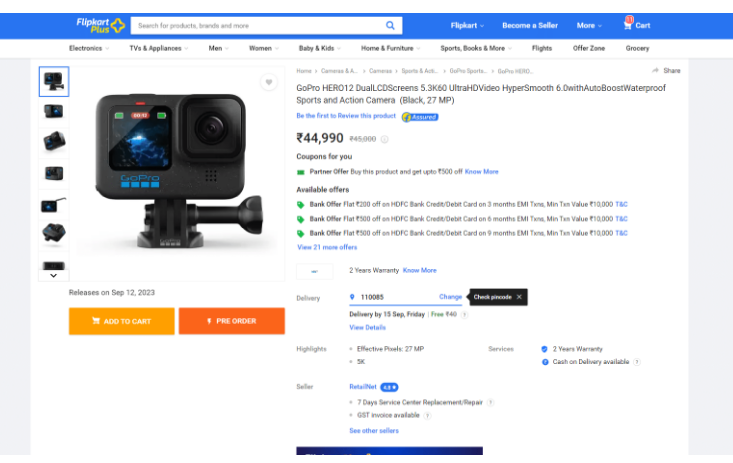Open the cart icon with badge

tap(628, 23)
